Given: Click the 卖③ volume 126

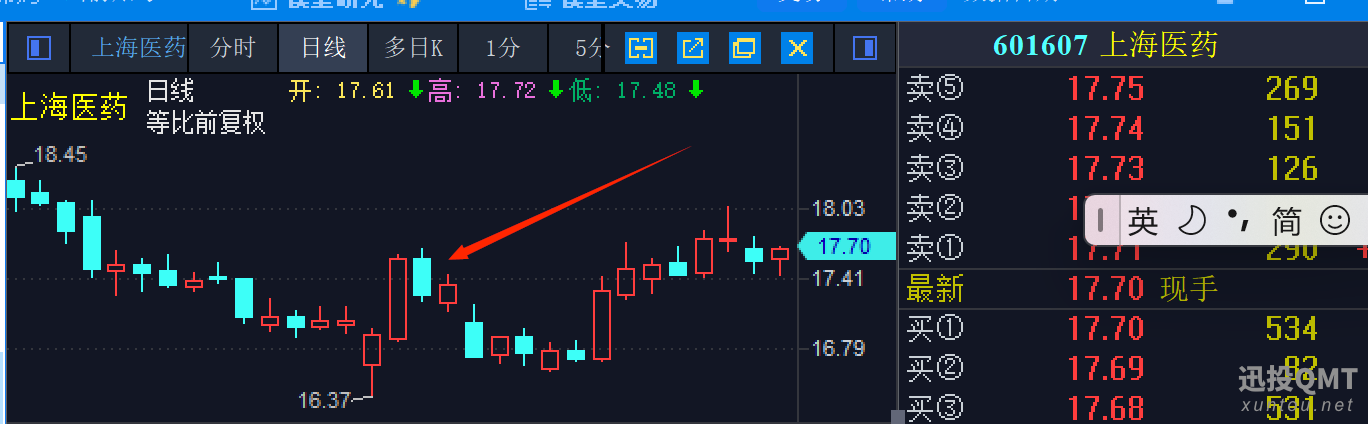Looking at the screenshot, I should pos(1291,169).
